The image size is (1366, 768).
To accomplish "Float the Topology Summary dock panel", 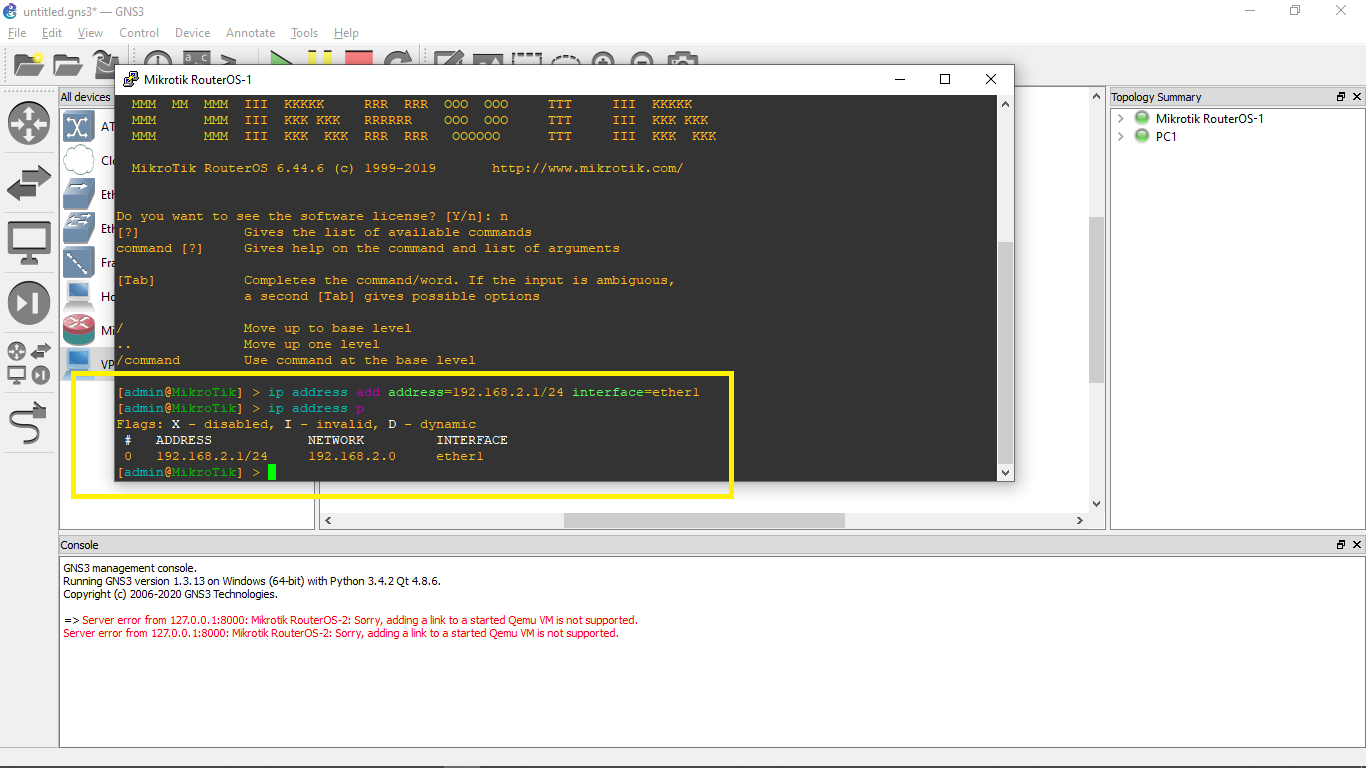I will [1341, 97].
